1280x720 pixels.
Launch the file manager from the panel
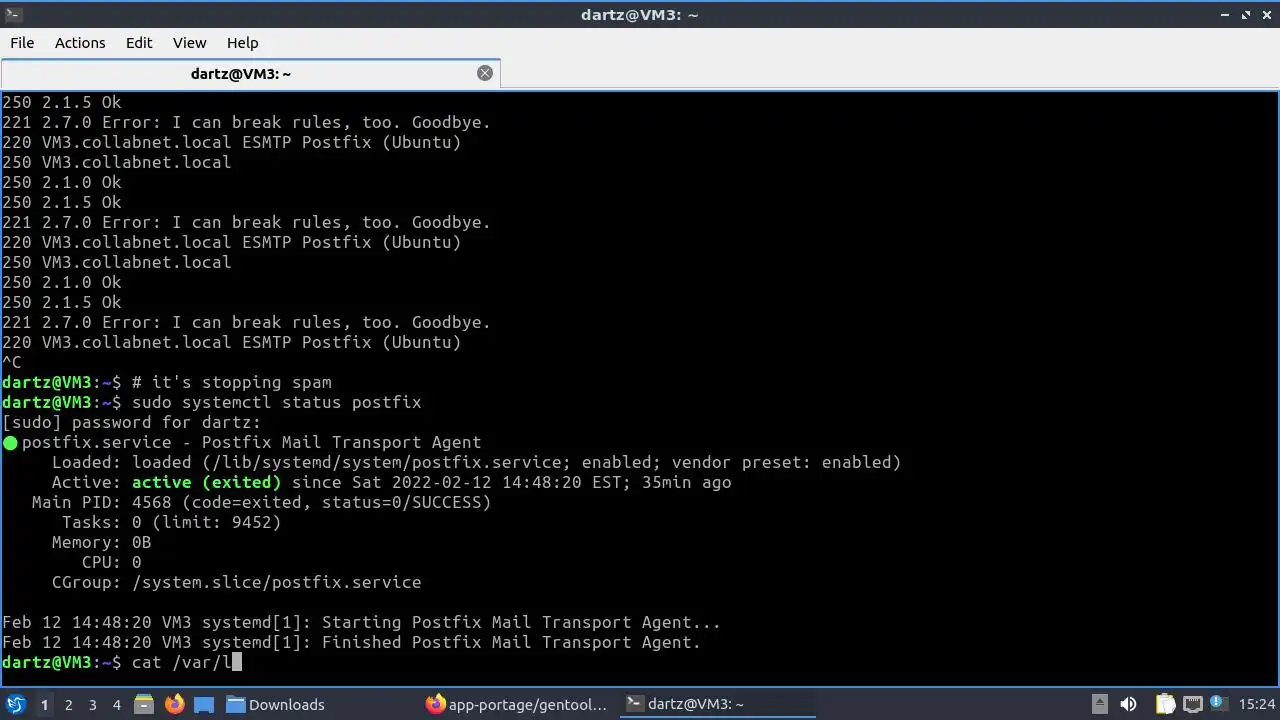tap(144, 705)
